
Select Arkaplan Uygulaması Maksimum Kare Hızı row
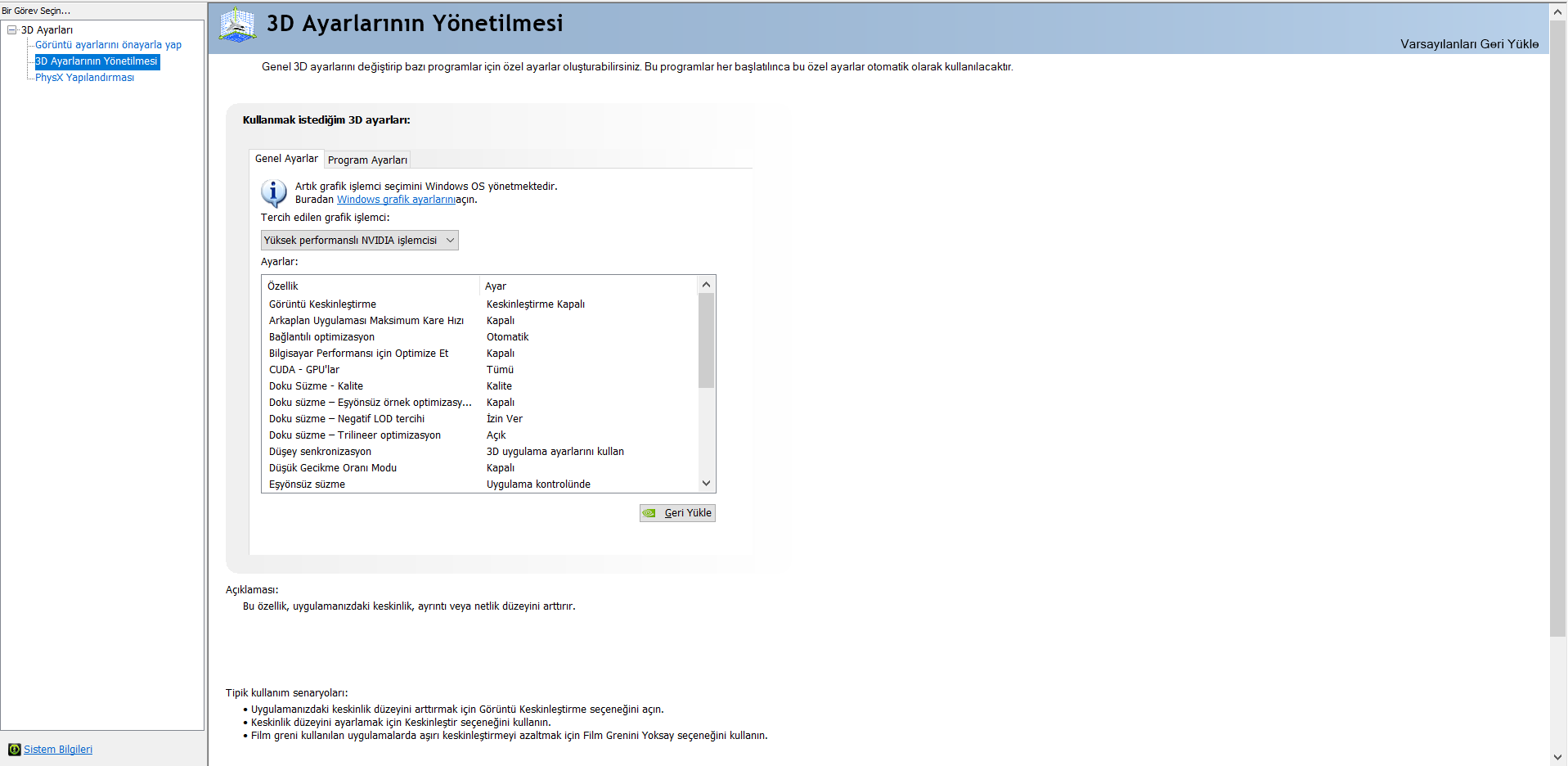480,321
